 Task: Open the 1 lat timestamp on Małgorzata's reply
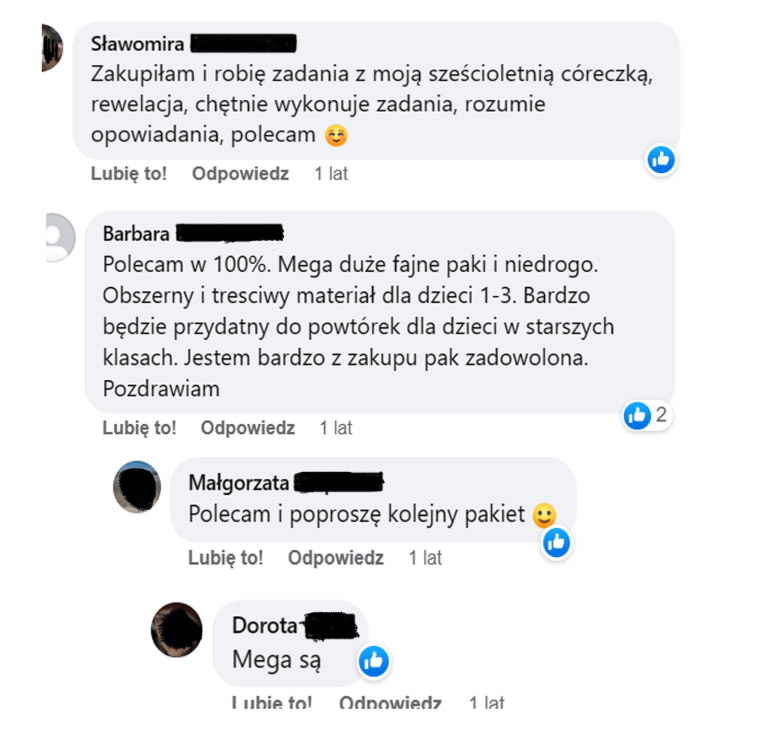425,558
